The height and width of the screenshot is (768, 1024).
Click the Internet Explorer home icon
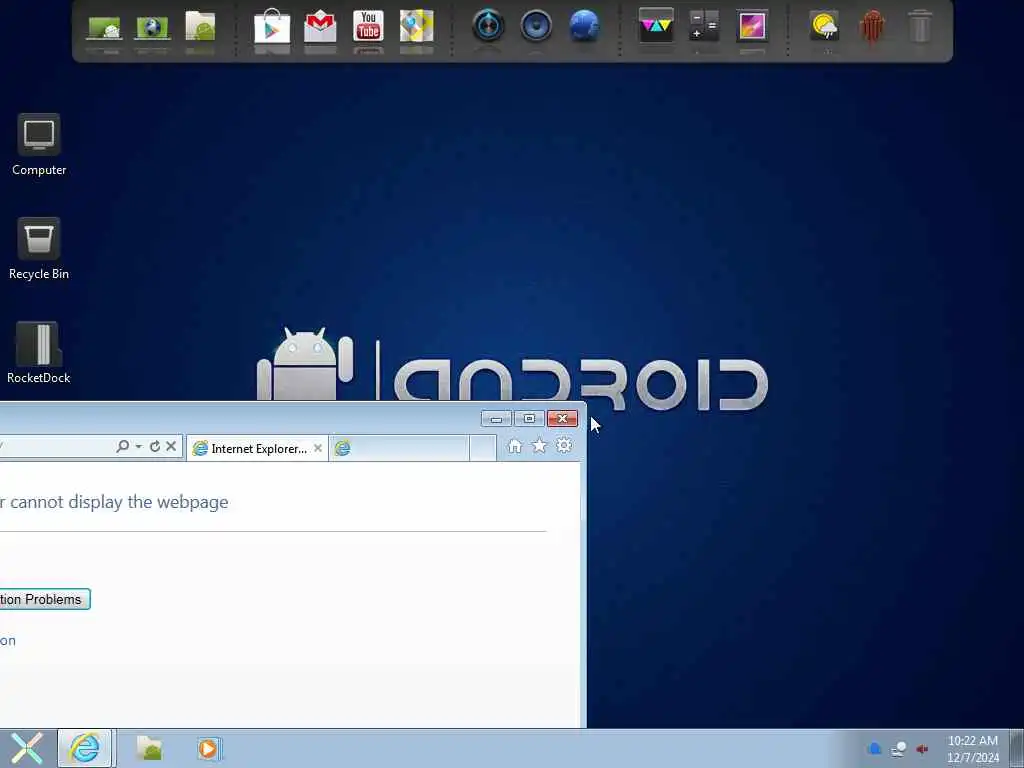tap(515, 446)
